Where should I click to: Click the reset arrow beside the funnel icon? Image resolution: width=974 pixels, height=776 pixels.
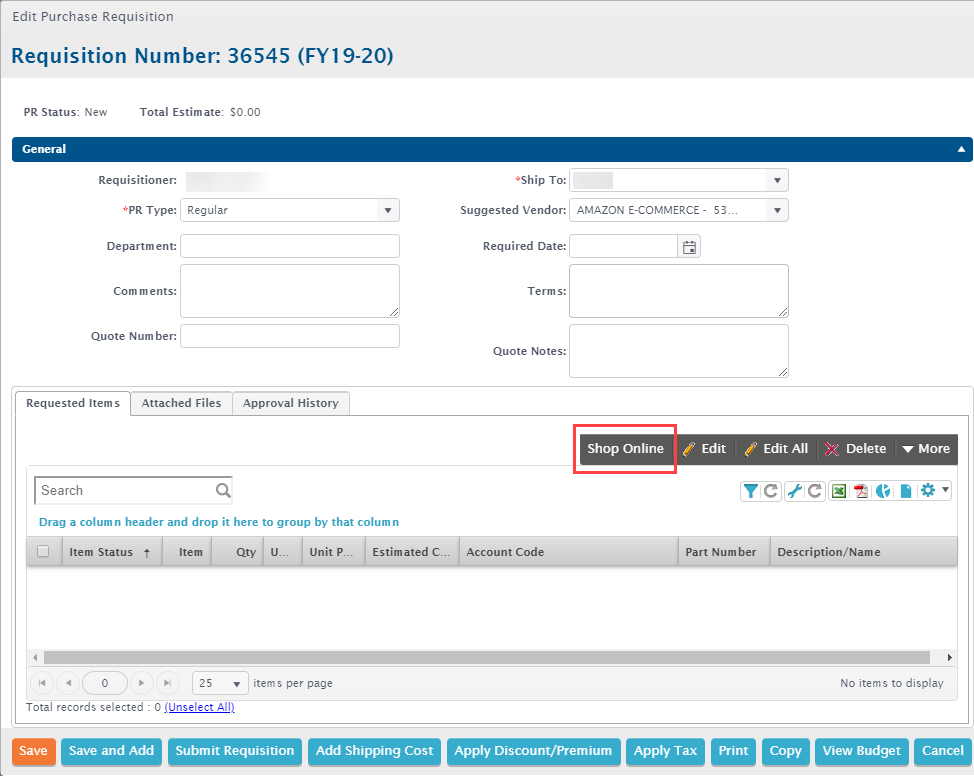771,491
